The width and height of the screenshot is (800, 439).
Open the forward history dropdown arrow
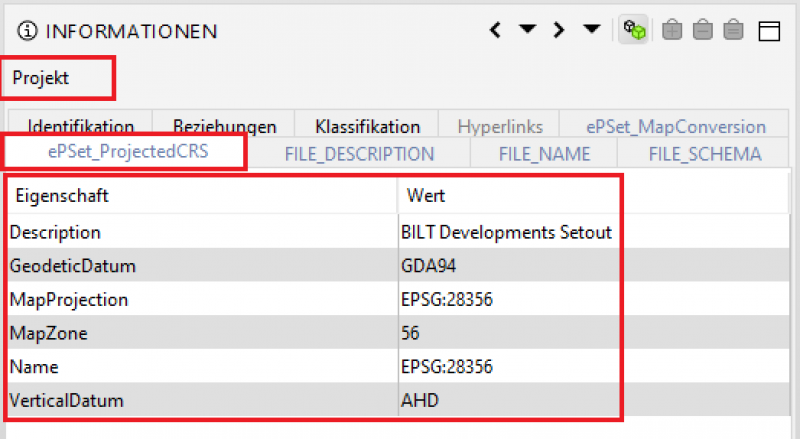click(592, 30)
